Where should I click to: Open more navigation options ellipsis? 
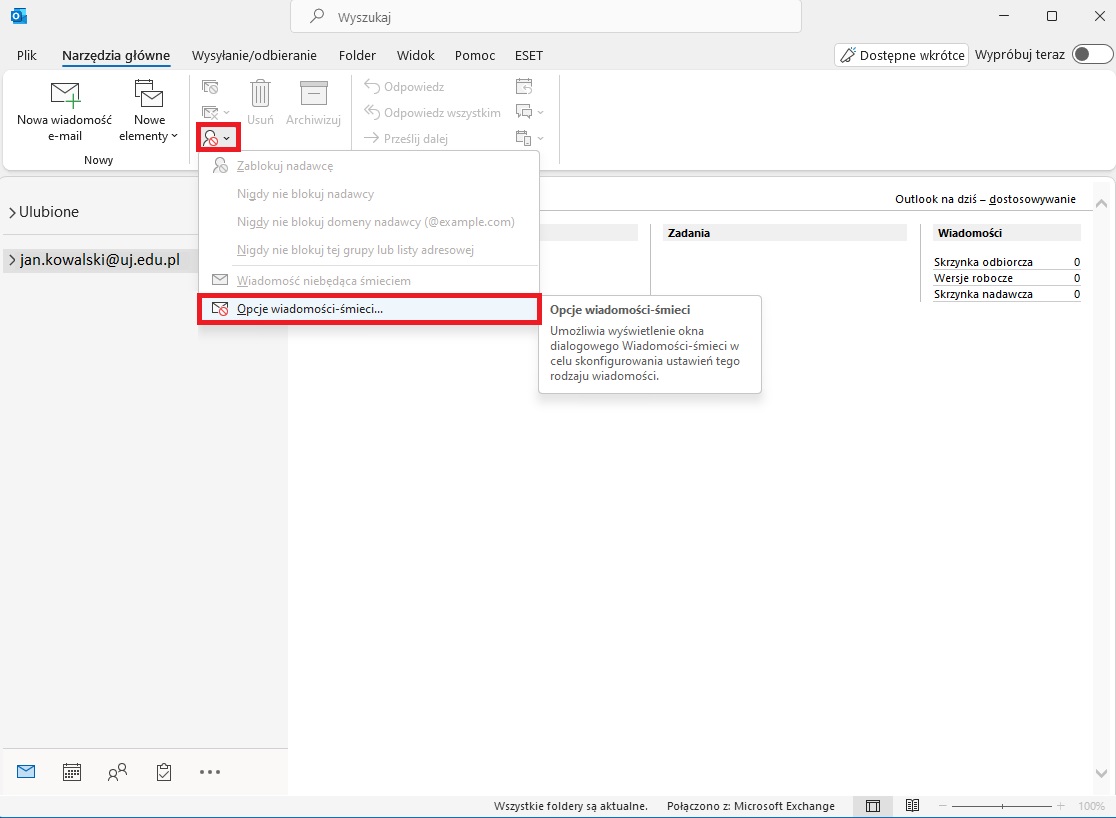pos(210,772)
